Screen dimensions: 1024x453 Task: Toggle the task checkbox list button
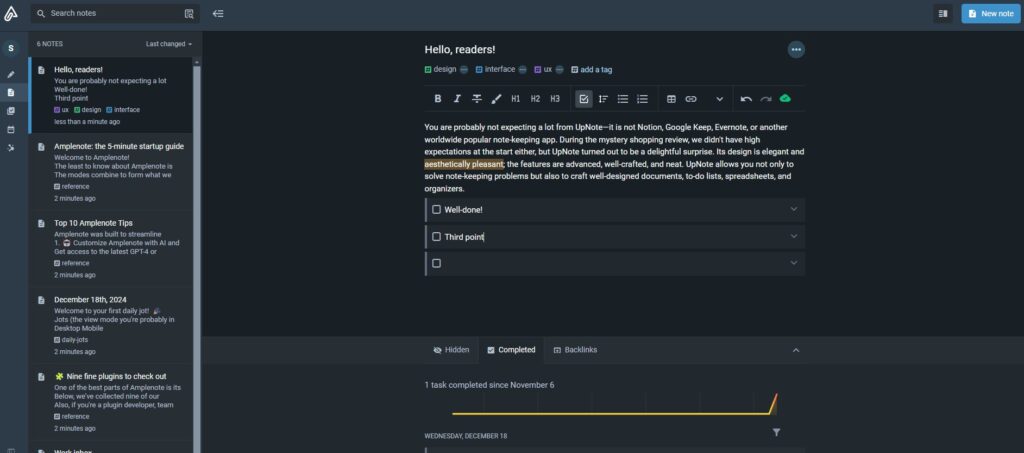[x=584, y=99]
